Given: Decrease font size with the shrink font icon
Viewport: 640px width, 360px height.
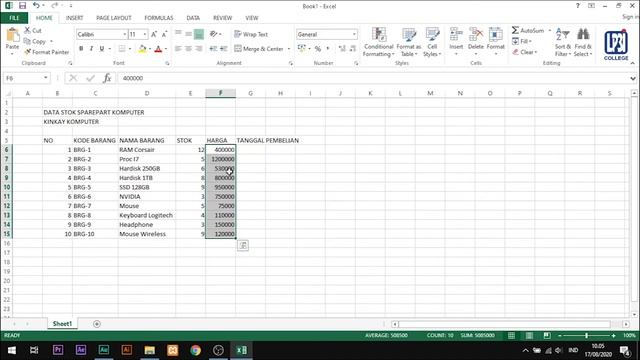Looking at the screenshot, I should click(x=164, y=34).
